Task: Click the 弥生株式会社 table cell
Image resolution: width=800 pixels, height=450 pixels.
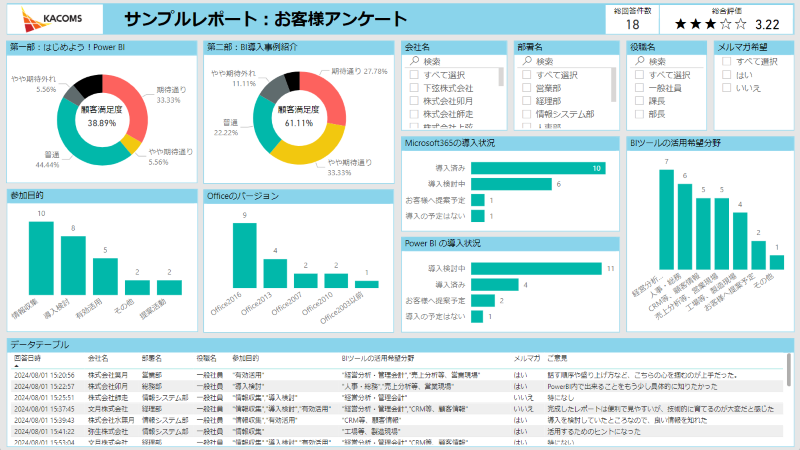Action: click(x=108, y=431)
